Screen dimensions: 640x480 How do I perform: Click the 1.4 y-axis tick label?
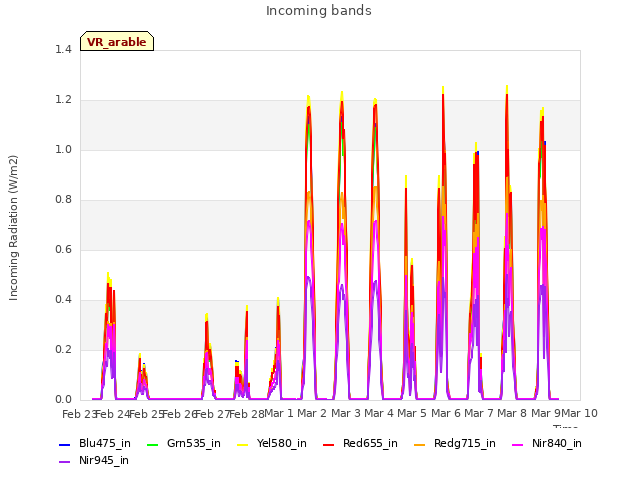[x=63, y=49]
